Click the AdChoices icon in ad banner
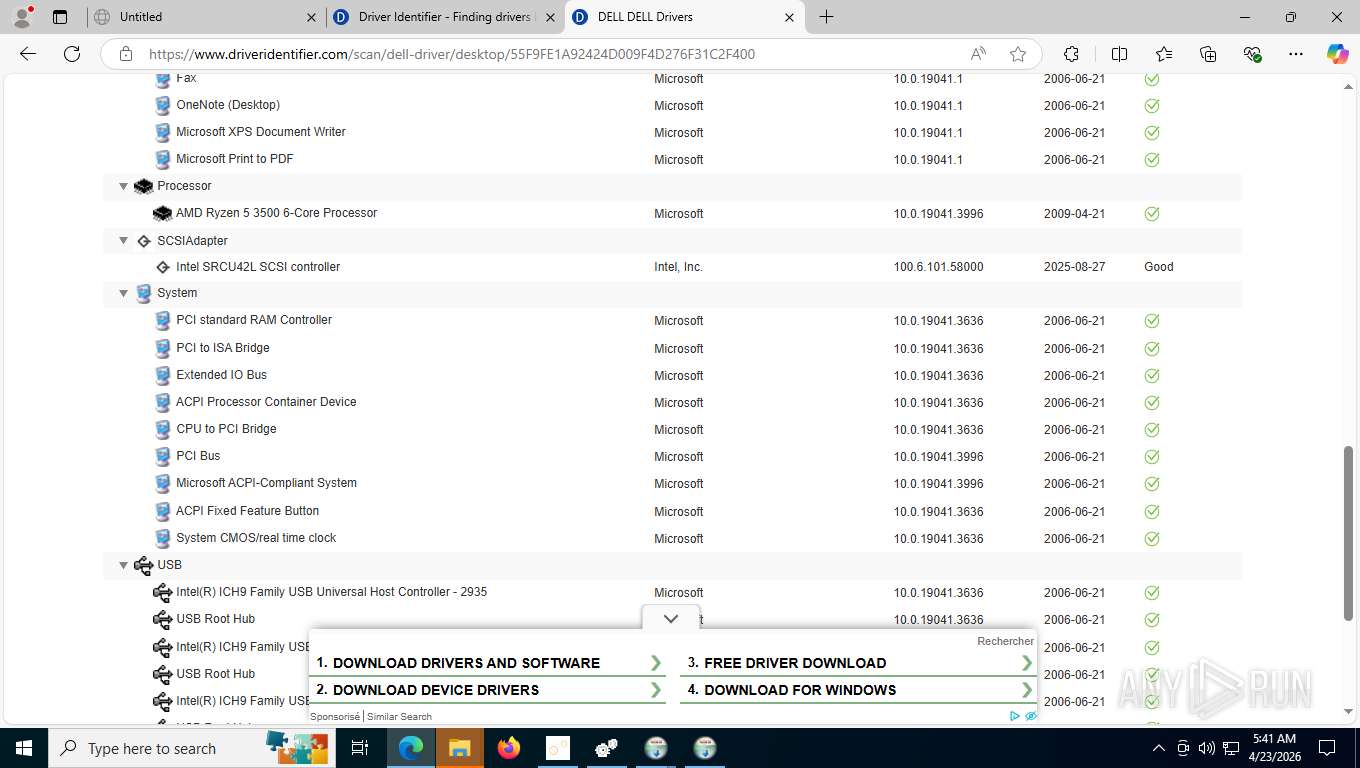The image size is (1360, 768). pyautogui.click(x=1015, y=716)
